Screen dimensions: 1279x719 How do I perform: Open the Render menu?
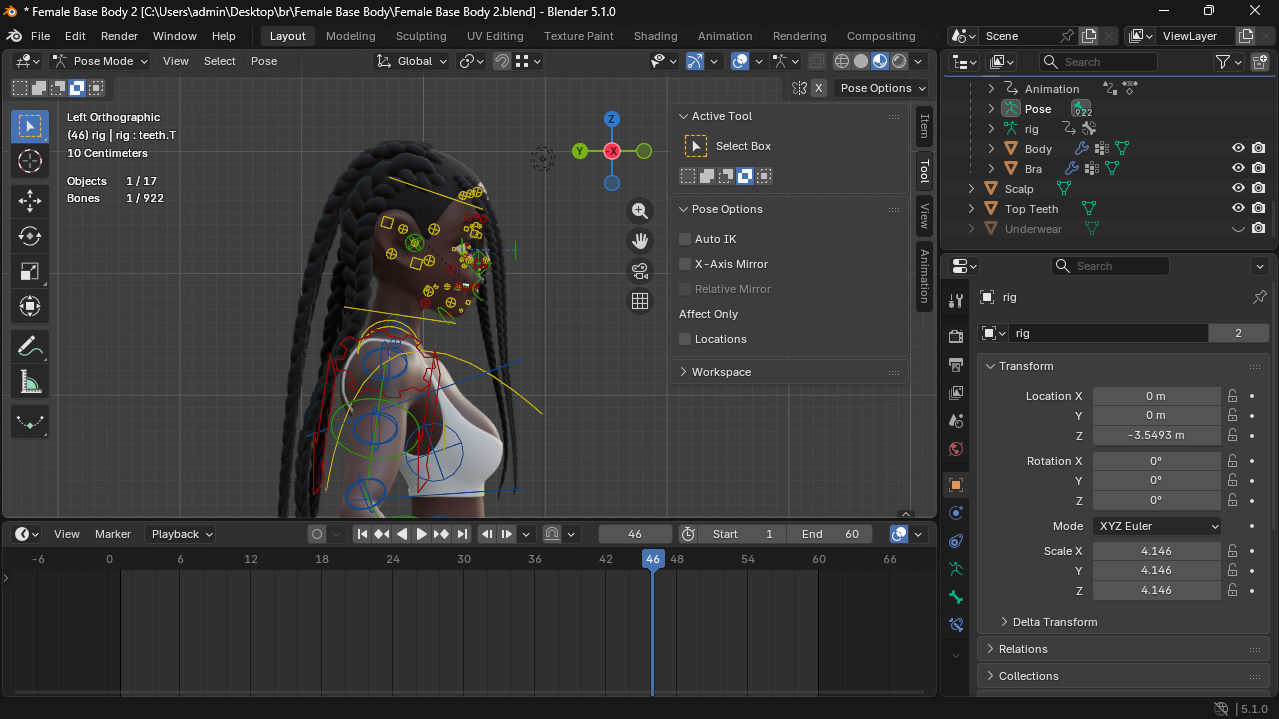coord(119,36)
